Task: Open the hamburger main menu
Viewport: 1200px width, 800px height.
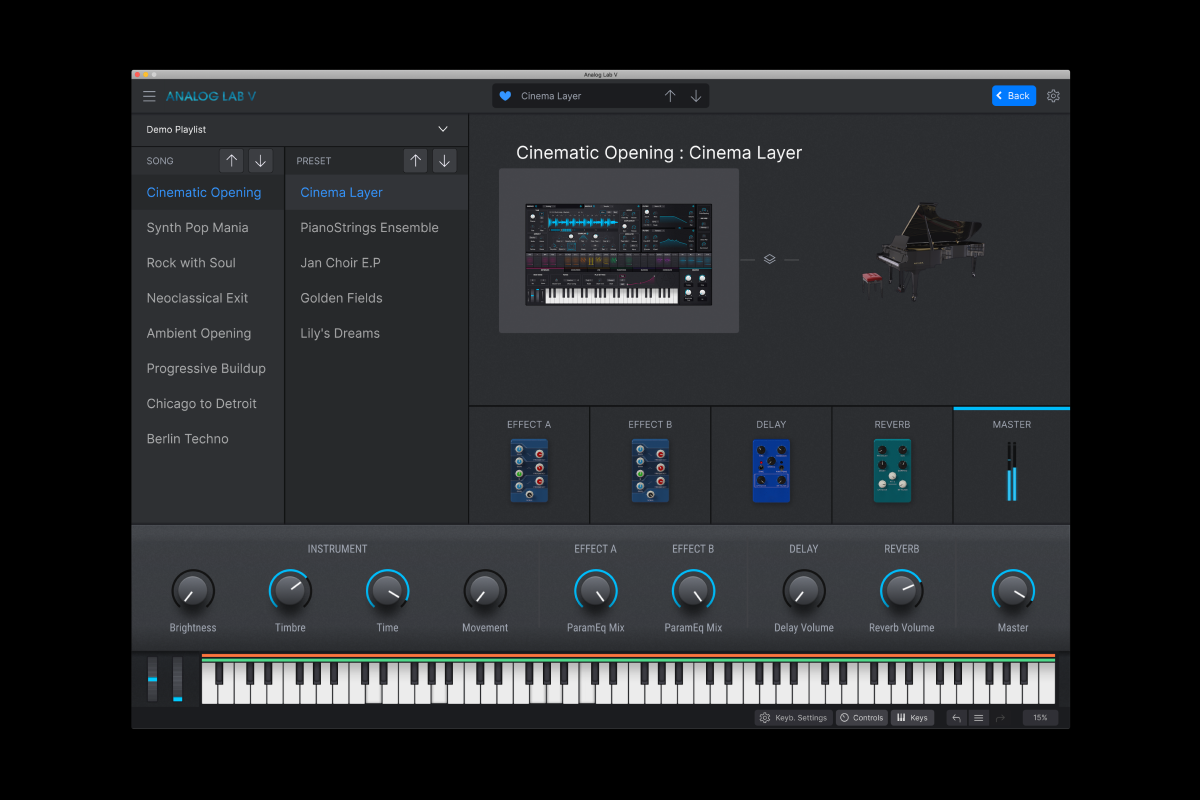Action: tap(149, 96)
